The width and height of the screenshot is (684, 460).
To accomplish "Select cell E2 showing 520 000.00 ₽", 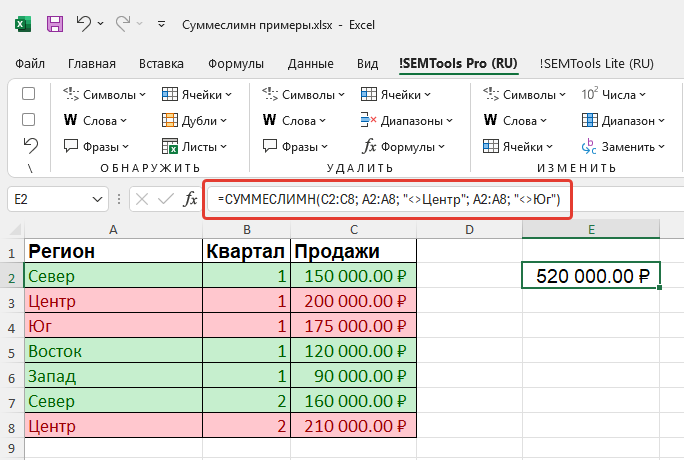I will coord(591,275).
